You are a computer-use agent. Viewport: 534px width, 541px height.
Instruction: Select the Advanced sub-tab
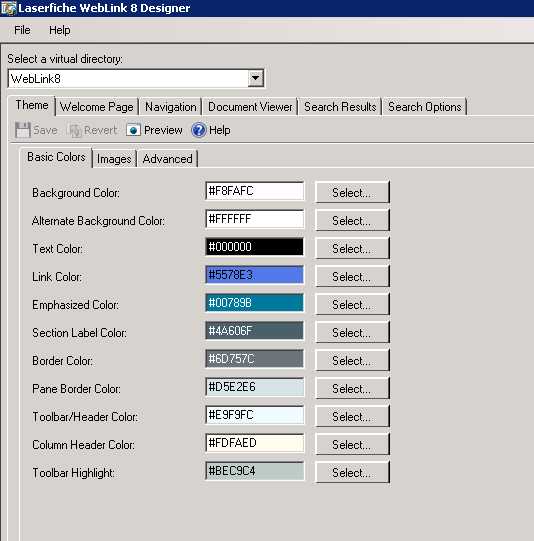167,159
